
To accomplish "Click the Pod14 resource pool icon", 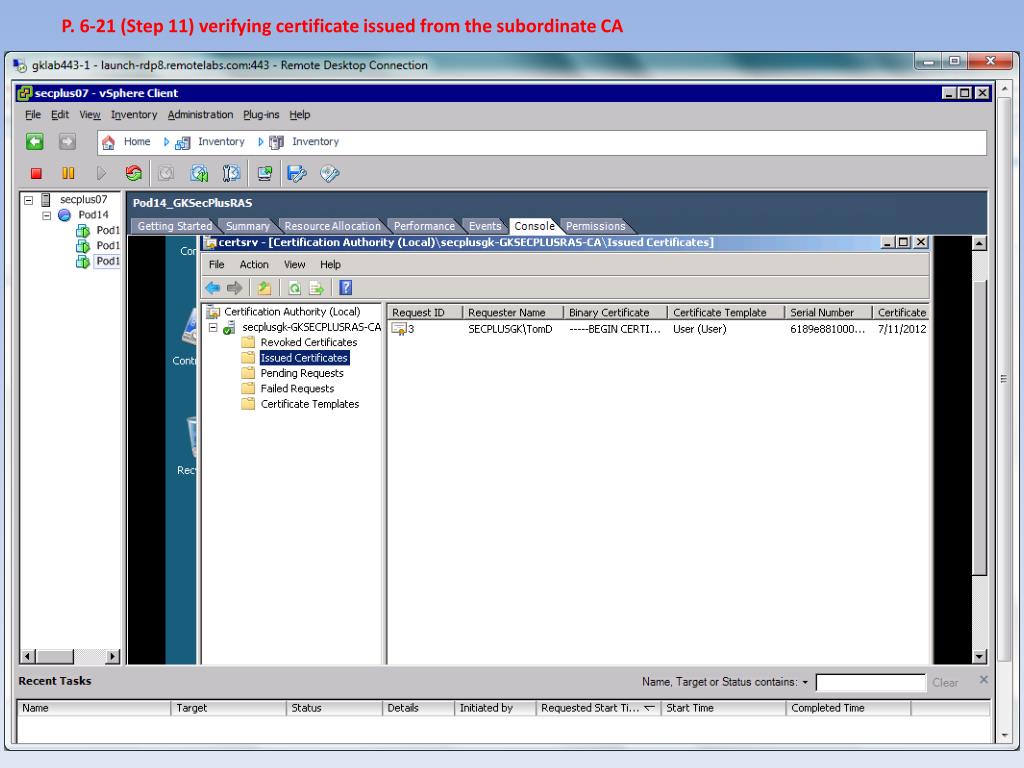I will coord(64,215).
